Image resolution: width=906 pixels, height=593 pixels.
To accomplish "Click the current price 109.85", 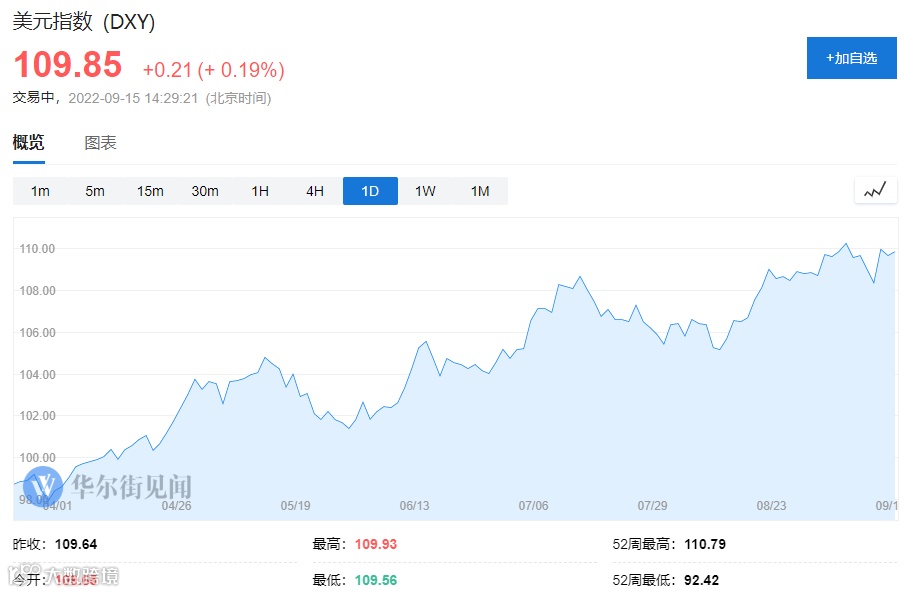I will 68,64.
